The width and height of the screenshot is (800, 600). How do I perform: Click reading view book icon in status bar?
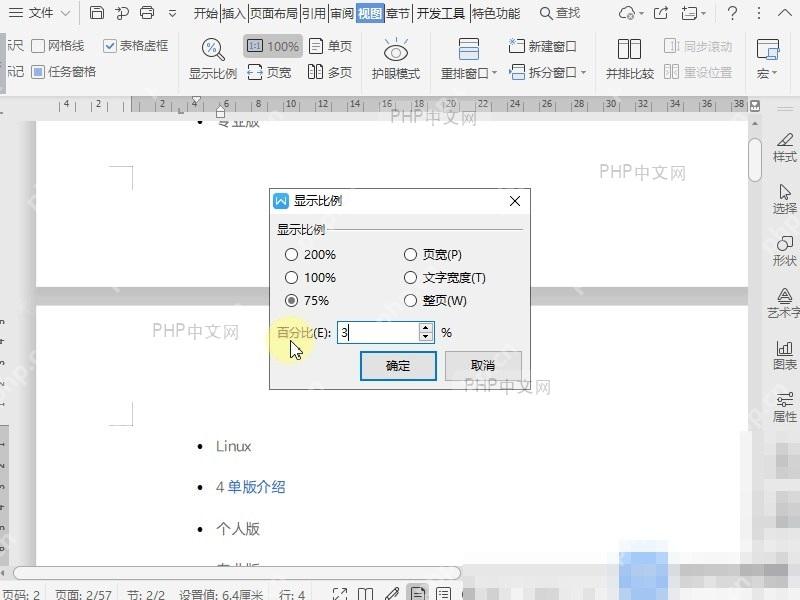coord(365,594)
